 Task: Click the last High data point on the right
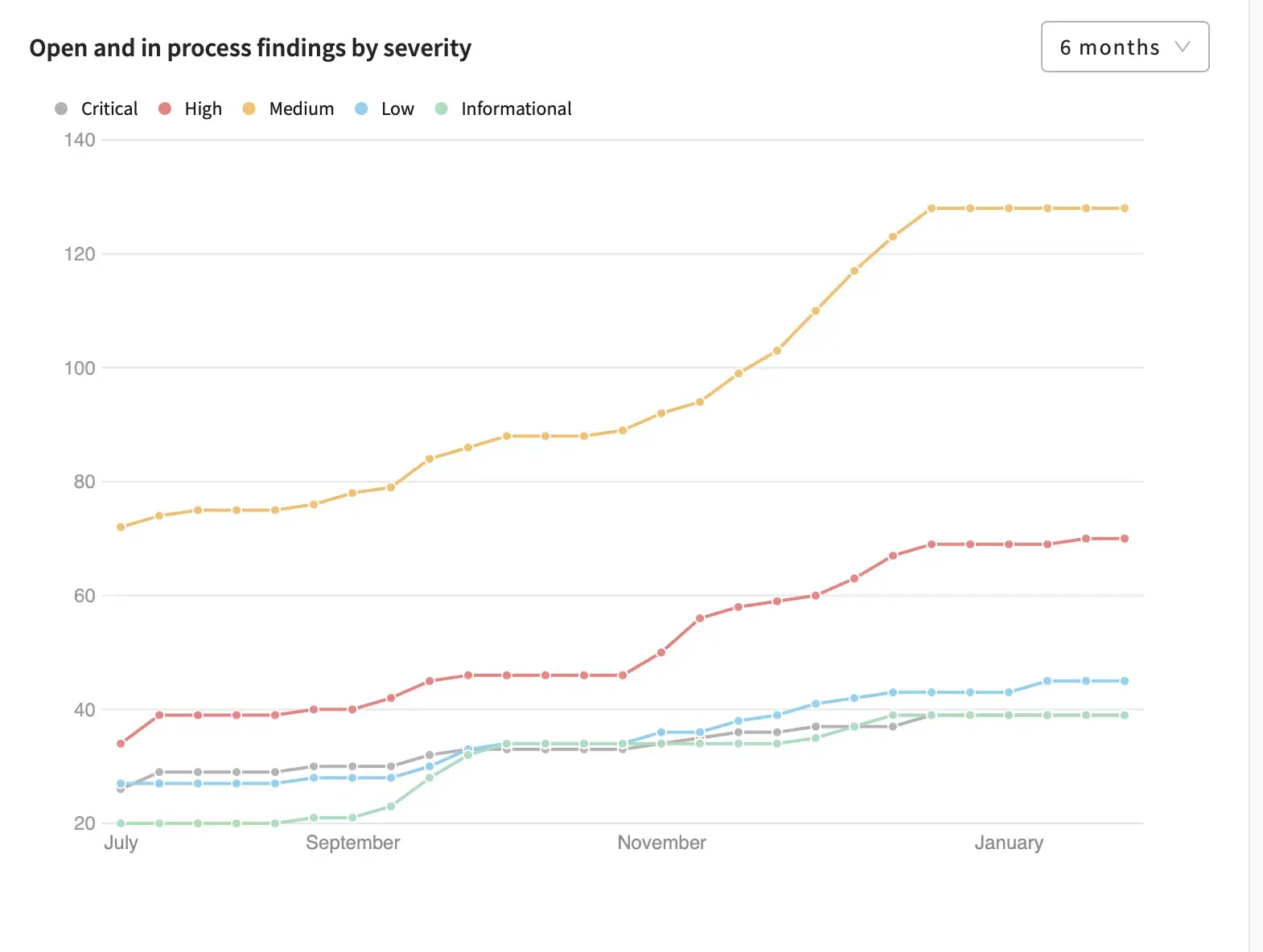click(1125, 539)
